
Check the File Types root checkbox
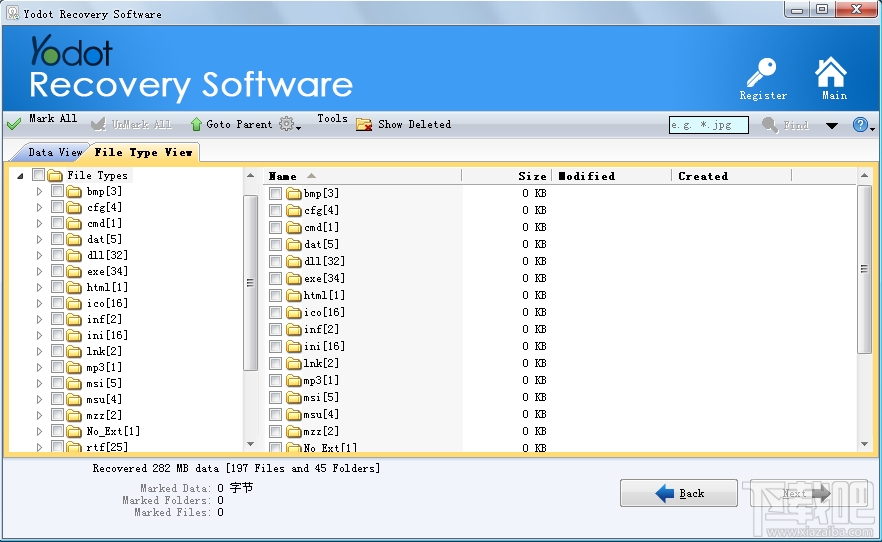coord(38,175)
